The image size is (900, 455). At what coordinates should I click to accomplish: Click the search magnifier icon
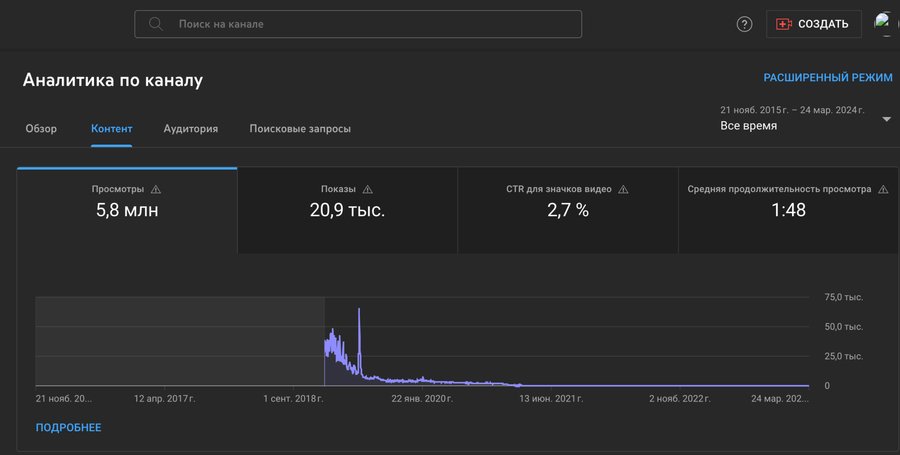click(x=156, y=24)
